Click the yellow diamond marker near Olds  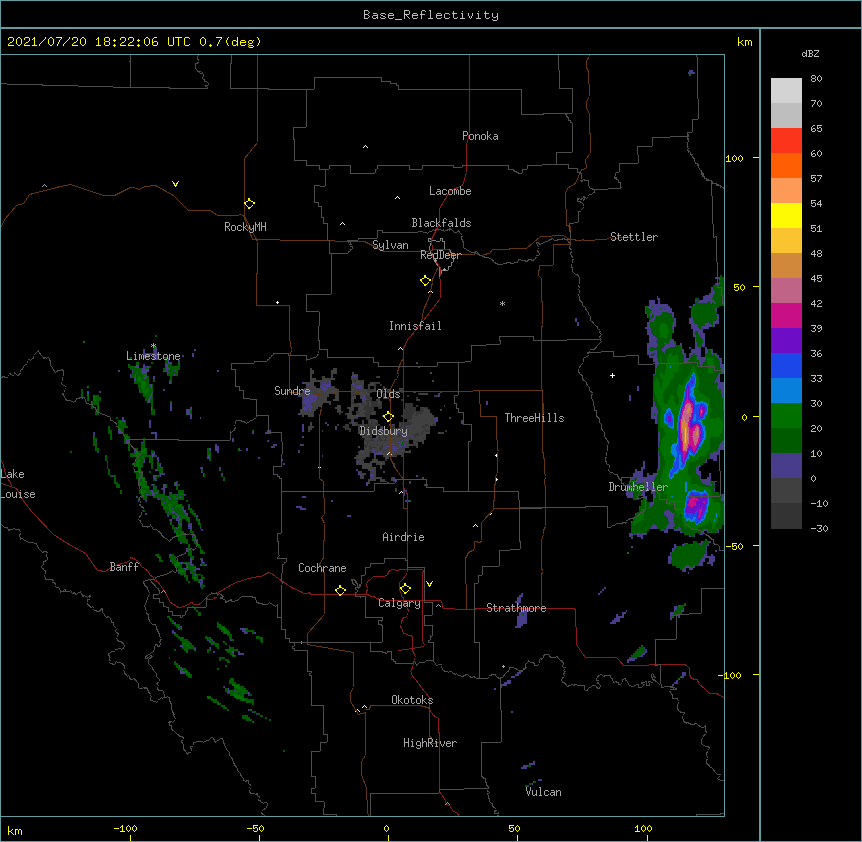click(x=388, y=417)
